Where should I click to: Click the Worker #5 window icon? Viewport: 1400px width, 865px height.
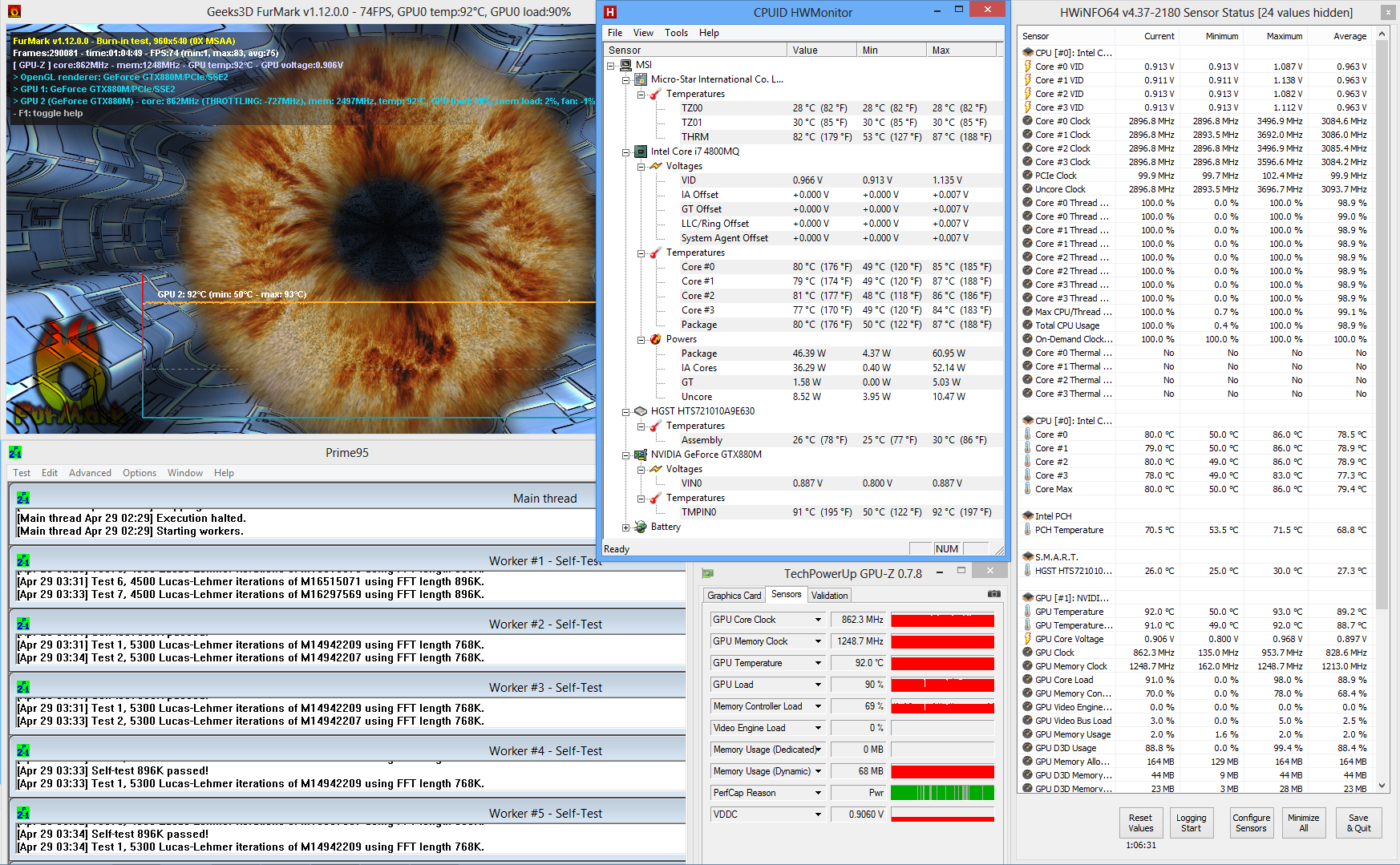23,814
